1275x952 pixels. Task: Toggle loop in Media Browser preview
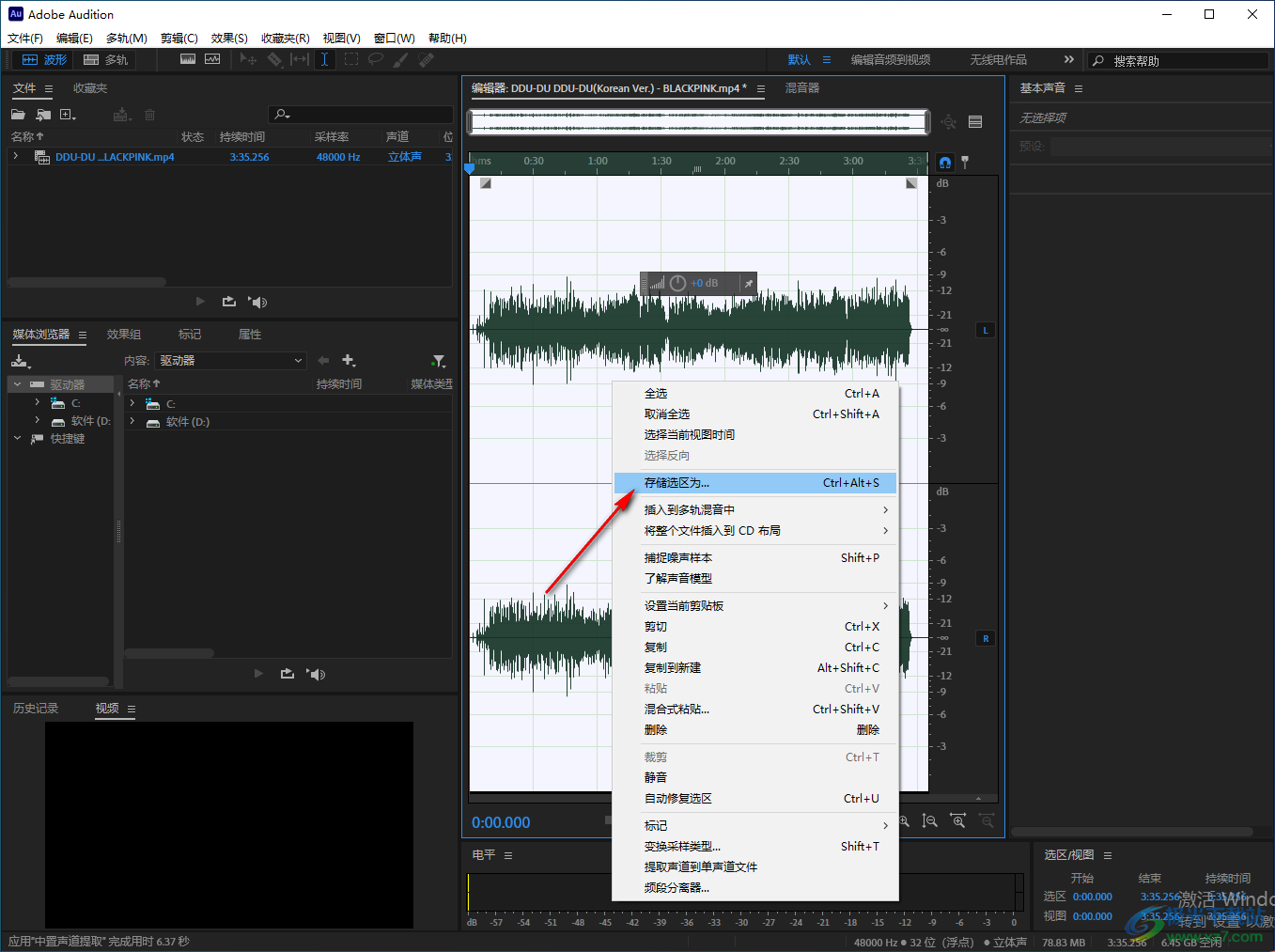[288, 674]
